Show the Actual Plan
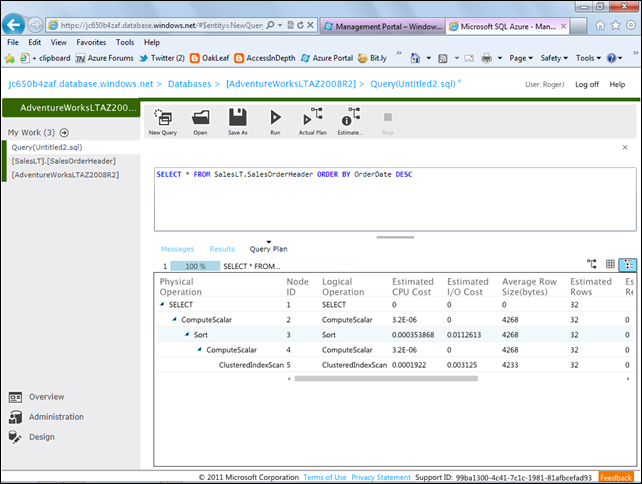The image size is (642, 484). (312, 122)
